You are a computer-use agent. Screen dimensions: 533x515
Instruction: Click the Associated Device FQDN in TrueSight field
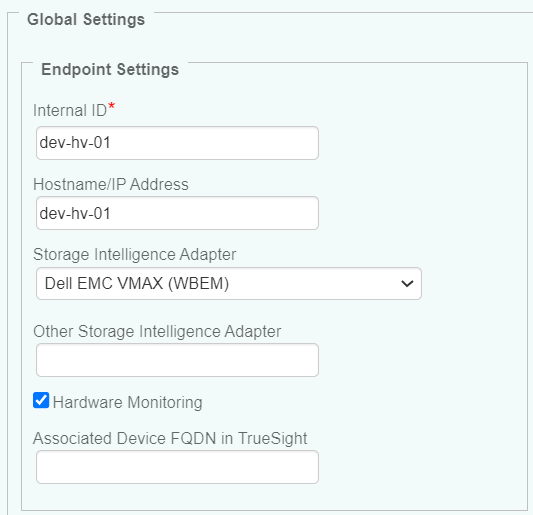tap(177, 467)
